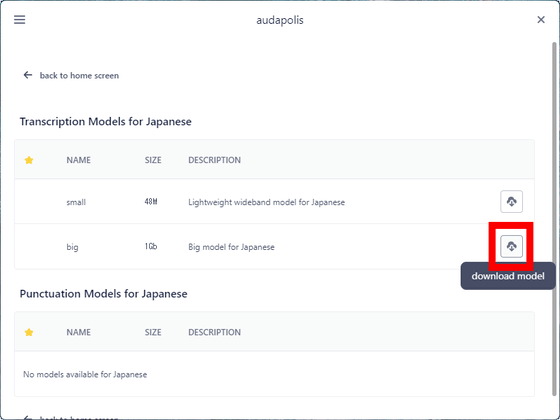This screenshot has height=420, width=560.
Task: Click the back to home screen link
Action: (71, 75)
